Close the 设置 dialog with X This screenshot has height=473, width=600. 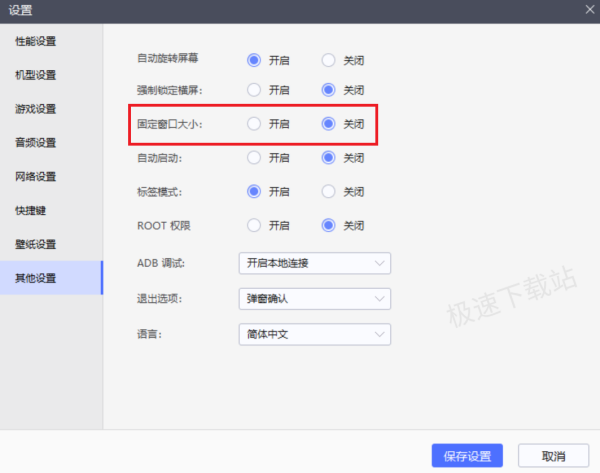click(590, 10)
